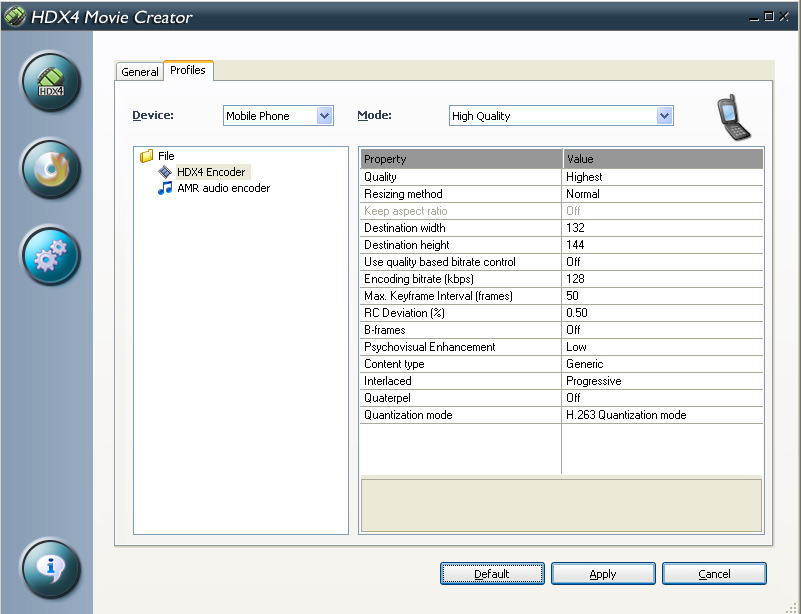Click the Max. Keyframe Interval value 50
Screen dimensions: 801x614
coord(572,296)
